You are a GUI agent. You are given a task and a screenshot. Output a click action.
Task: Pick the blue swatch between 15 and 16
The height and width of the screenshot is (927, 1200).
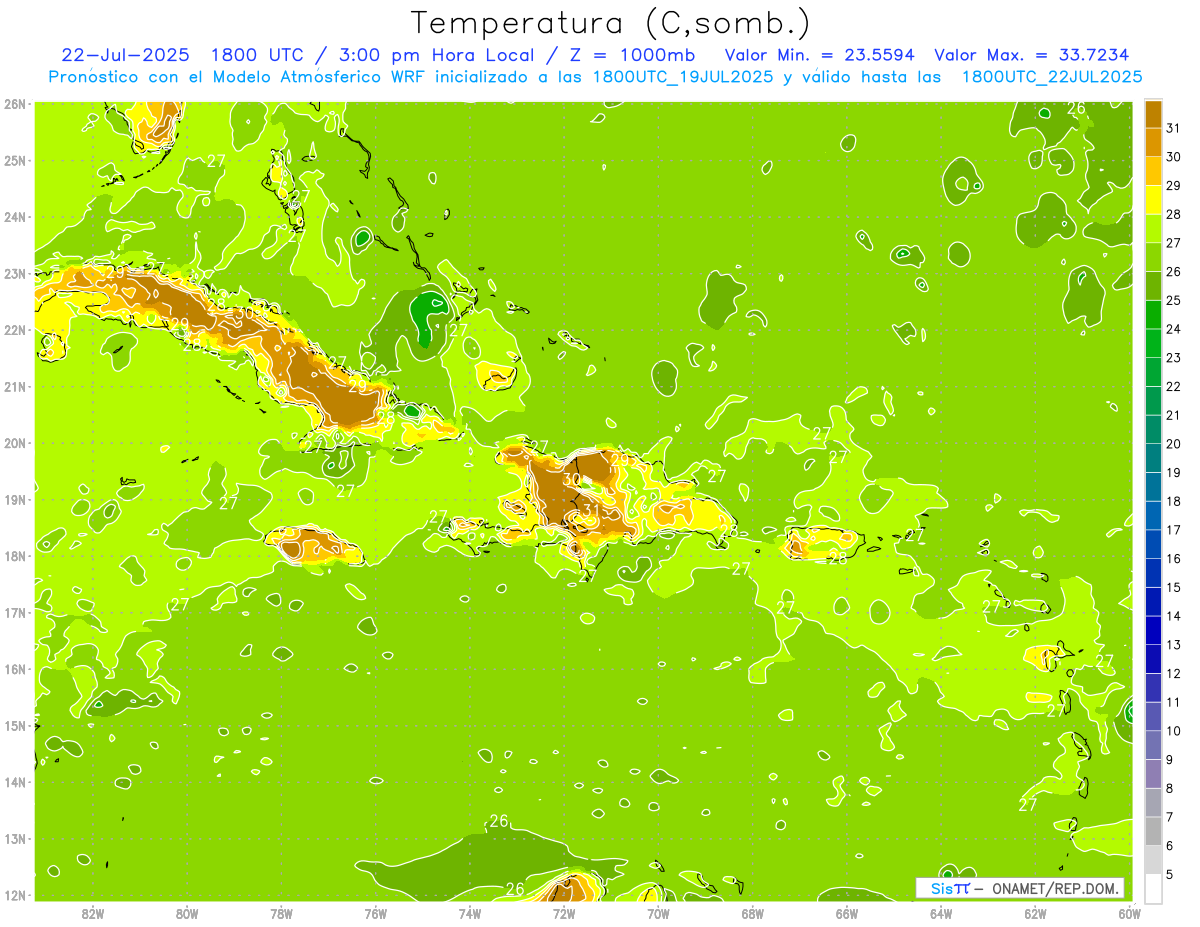(x=1154, y=573)
